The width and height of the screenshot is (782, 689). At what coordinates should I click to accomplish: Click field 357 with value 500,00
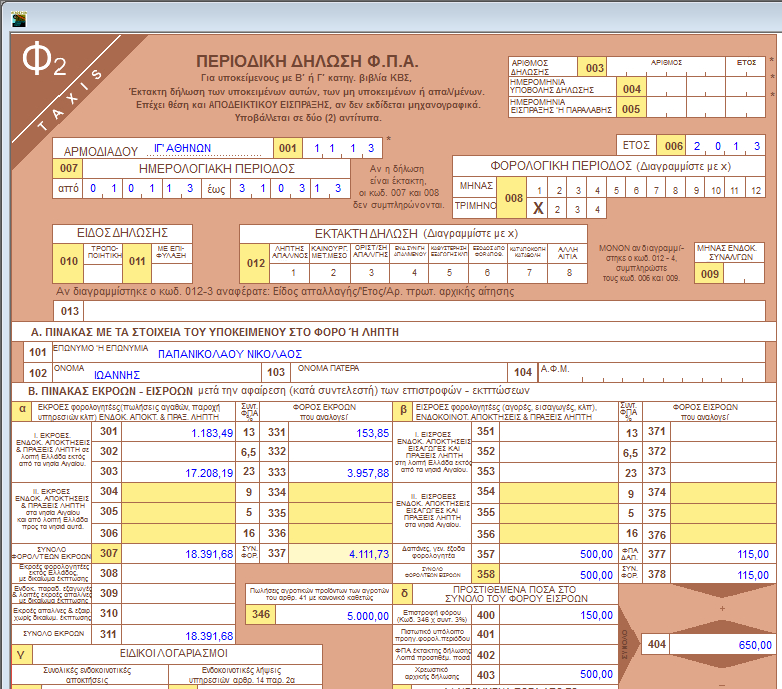tap(559, 554)
